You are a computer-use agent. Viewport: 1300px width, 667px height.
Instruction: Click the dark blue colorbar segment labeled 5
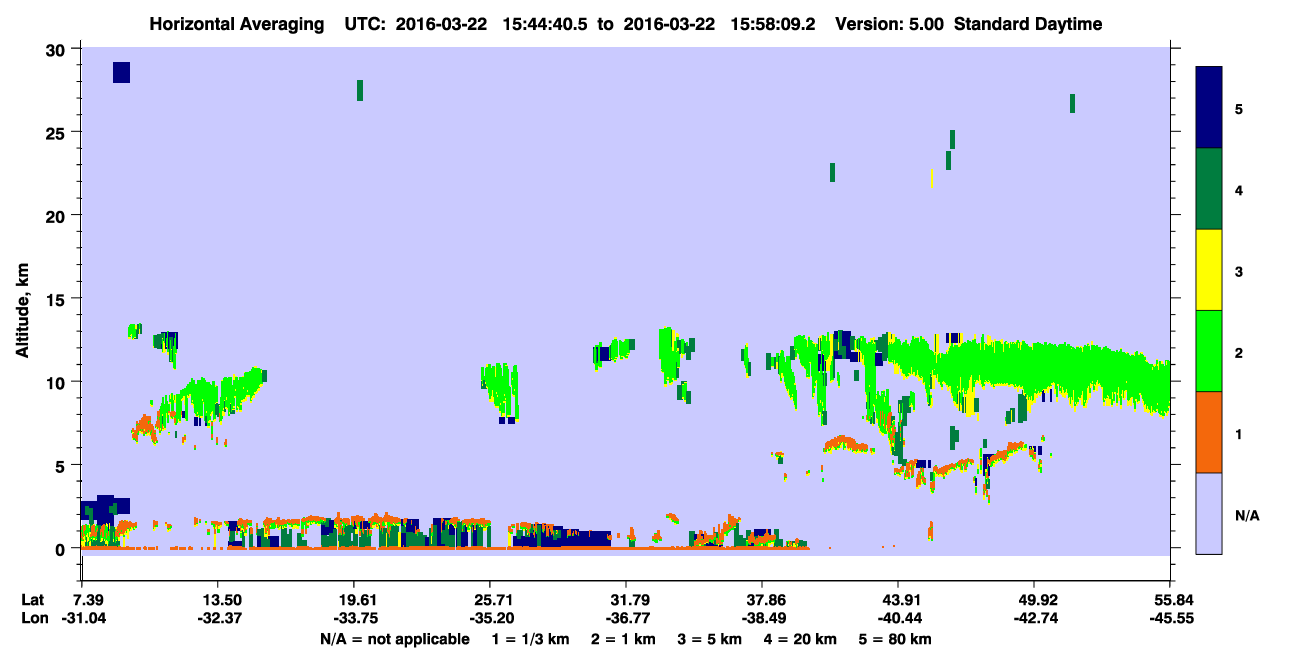(x=1209, y=108)
